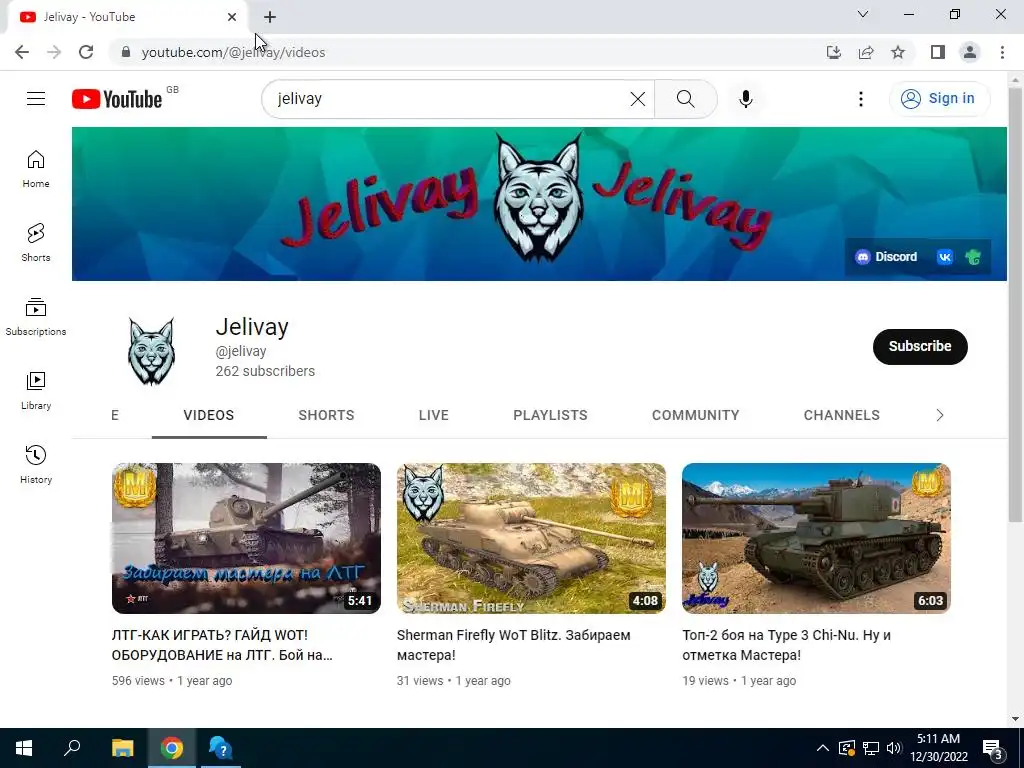Image resolution: width=1024 pixels, height=768 pixels.
Task: Open History in the sidebar
Action: pyautogui.click(x=36, y=464)
